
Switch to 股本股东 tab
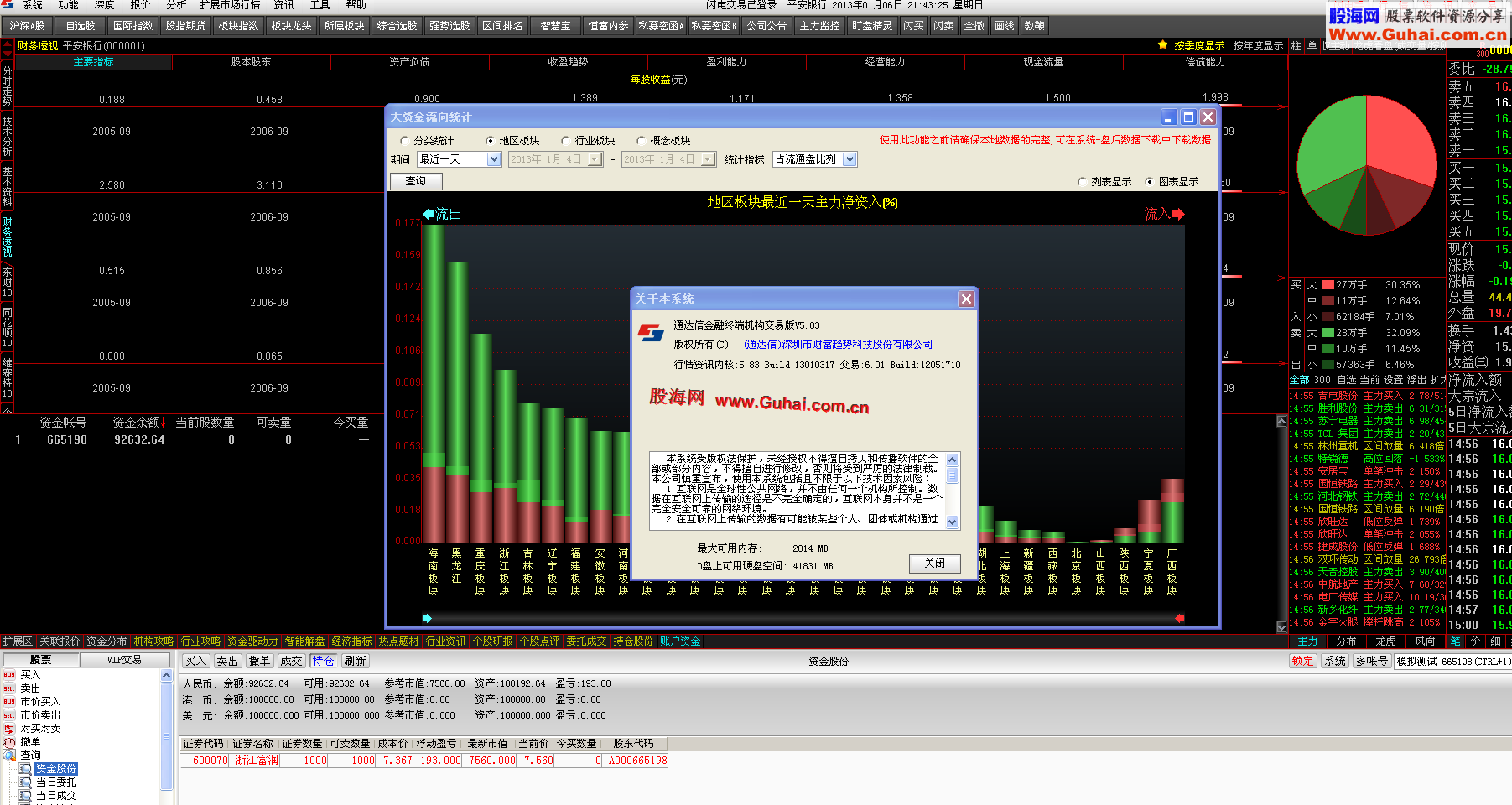pyautogui.click(x=251, y=62)
